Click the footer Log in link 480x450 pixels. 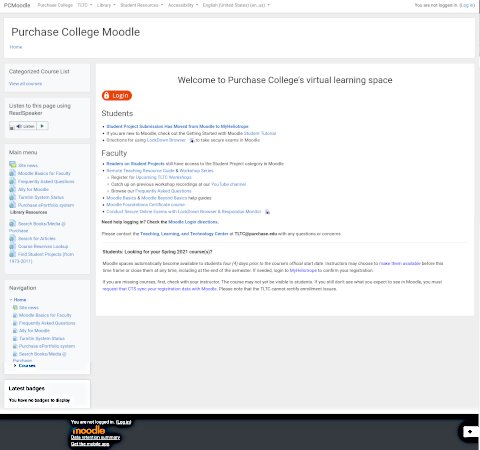point(124,422)
